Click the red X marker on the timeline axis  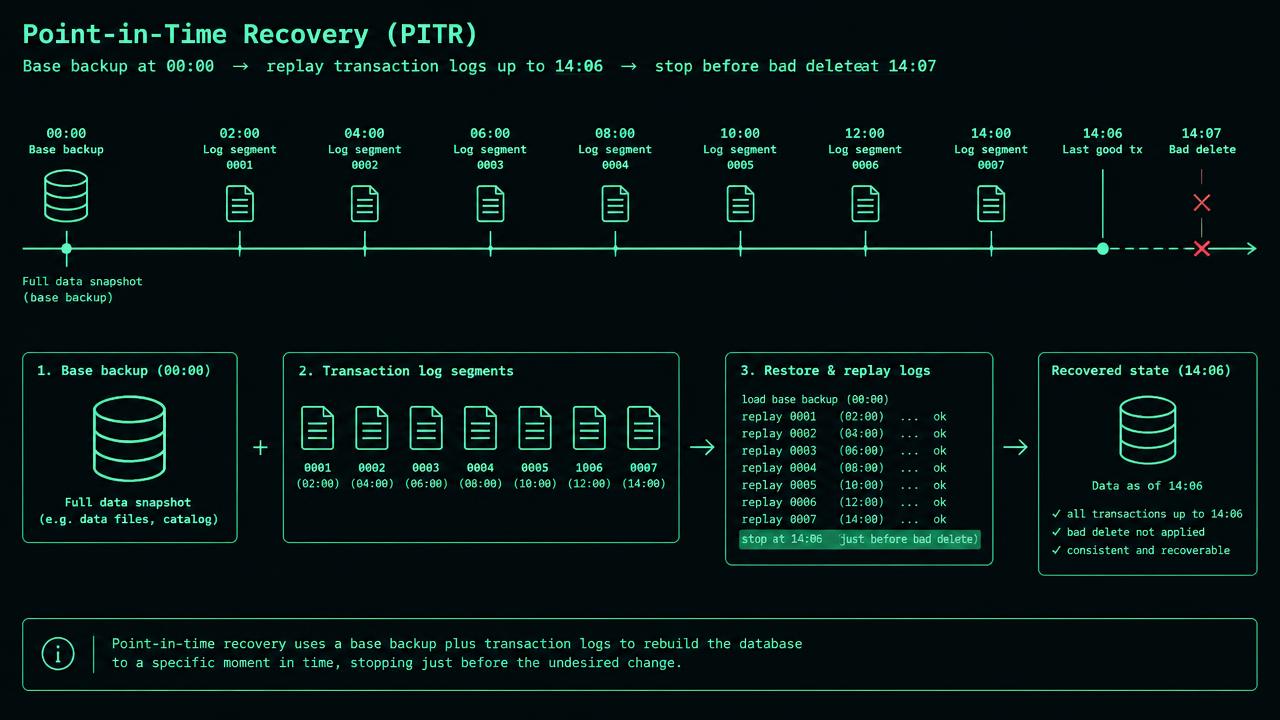1202,249
